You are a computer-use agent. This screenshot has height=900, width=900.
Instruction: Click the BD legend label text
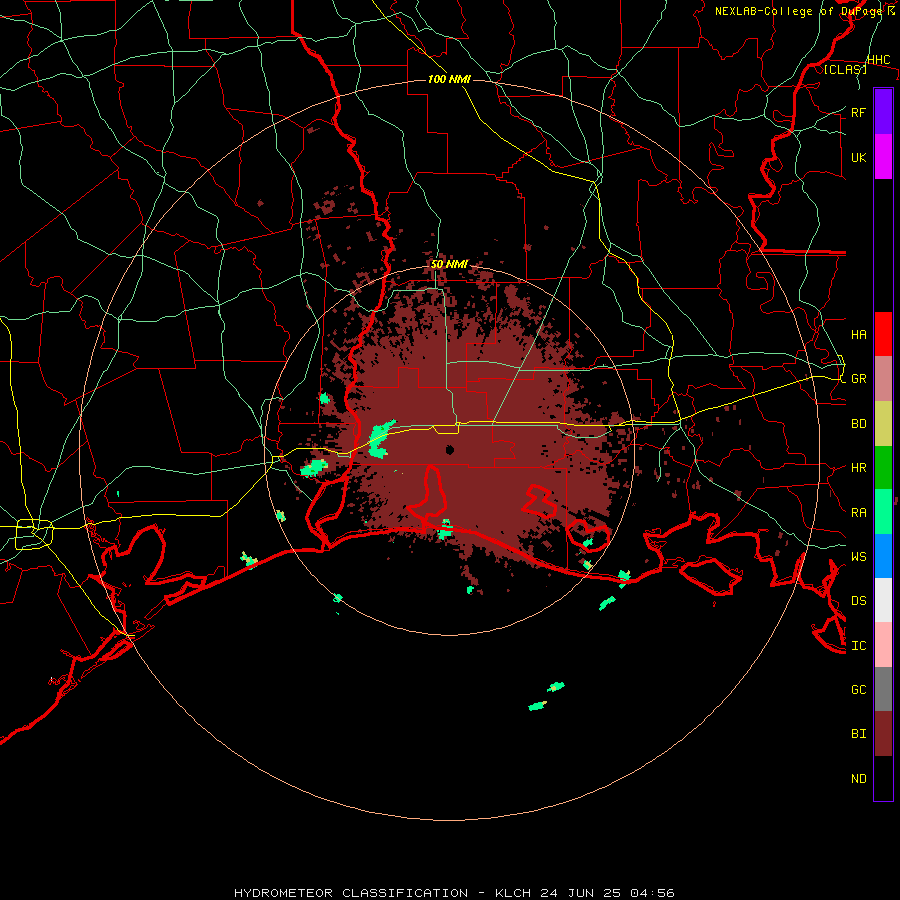pyautogui.click(x=859, y=424)
